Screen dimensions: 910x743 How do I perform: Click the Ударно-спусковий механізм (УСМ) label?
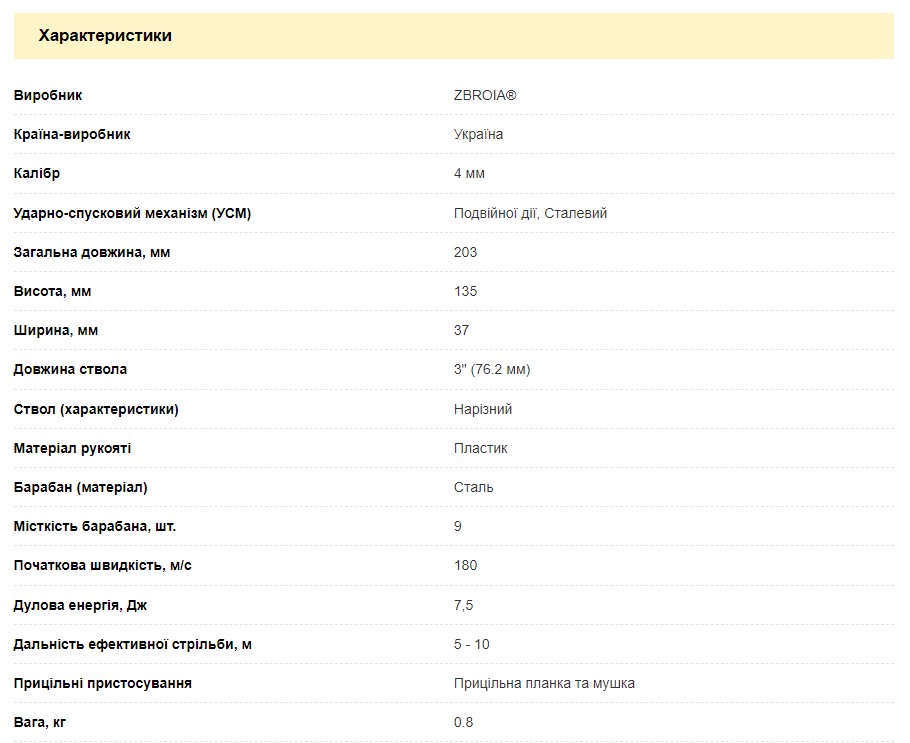(132, 213)
